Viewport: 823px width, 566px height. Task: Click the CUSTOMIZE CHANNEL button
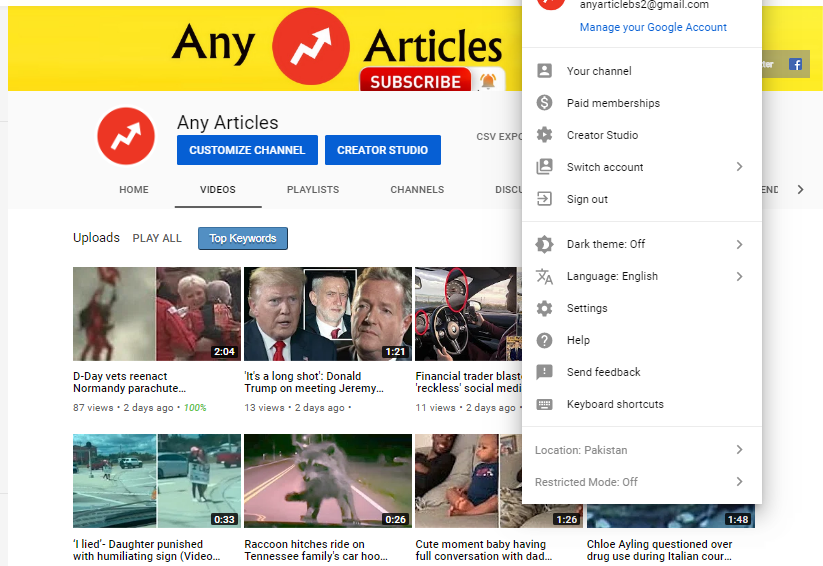(x=247, y=150)
